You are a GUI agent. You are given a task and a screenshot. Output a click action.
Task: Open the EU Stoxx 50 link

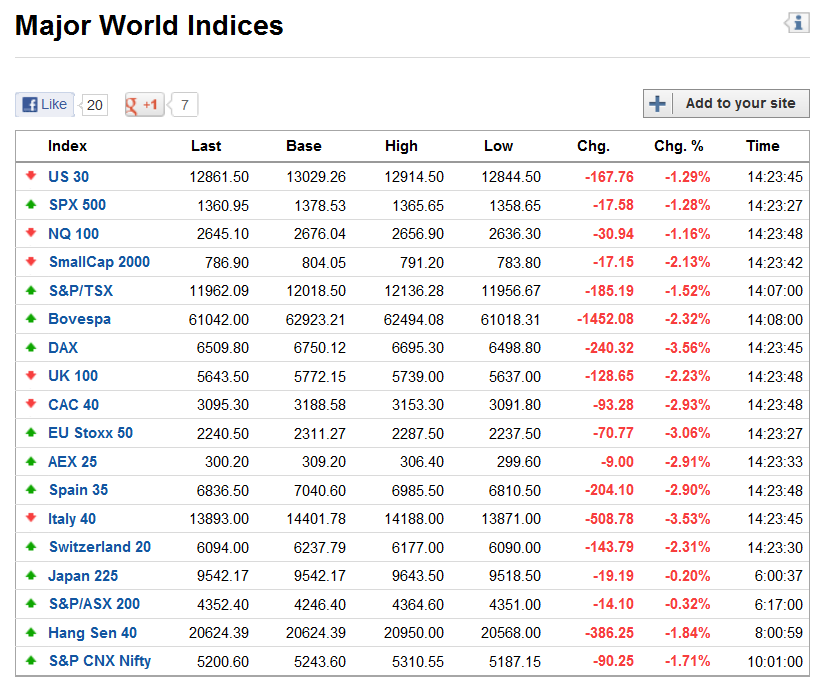point(90,433)
